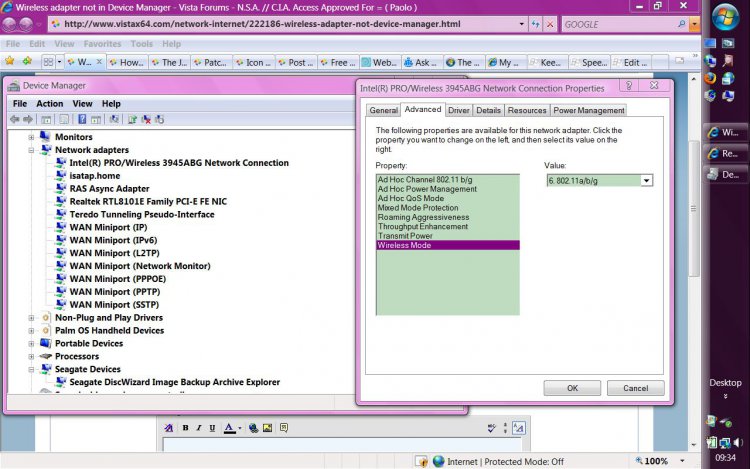
Task: Click Update driver software toolbar icon
Action: coord(132,120)
